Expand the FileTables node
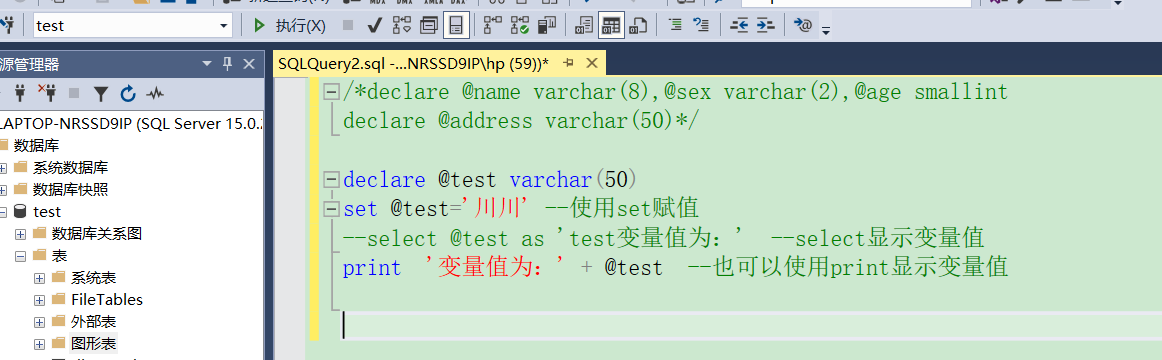Image resolution: width=1162 pixels, height=360 pixels. (x=39, y=300)
